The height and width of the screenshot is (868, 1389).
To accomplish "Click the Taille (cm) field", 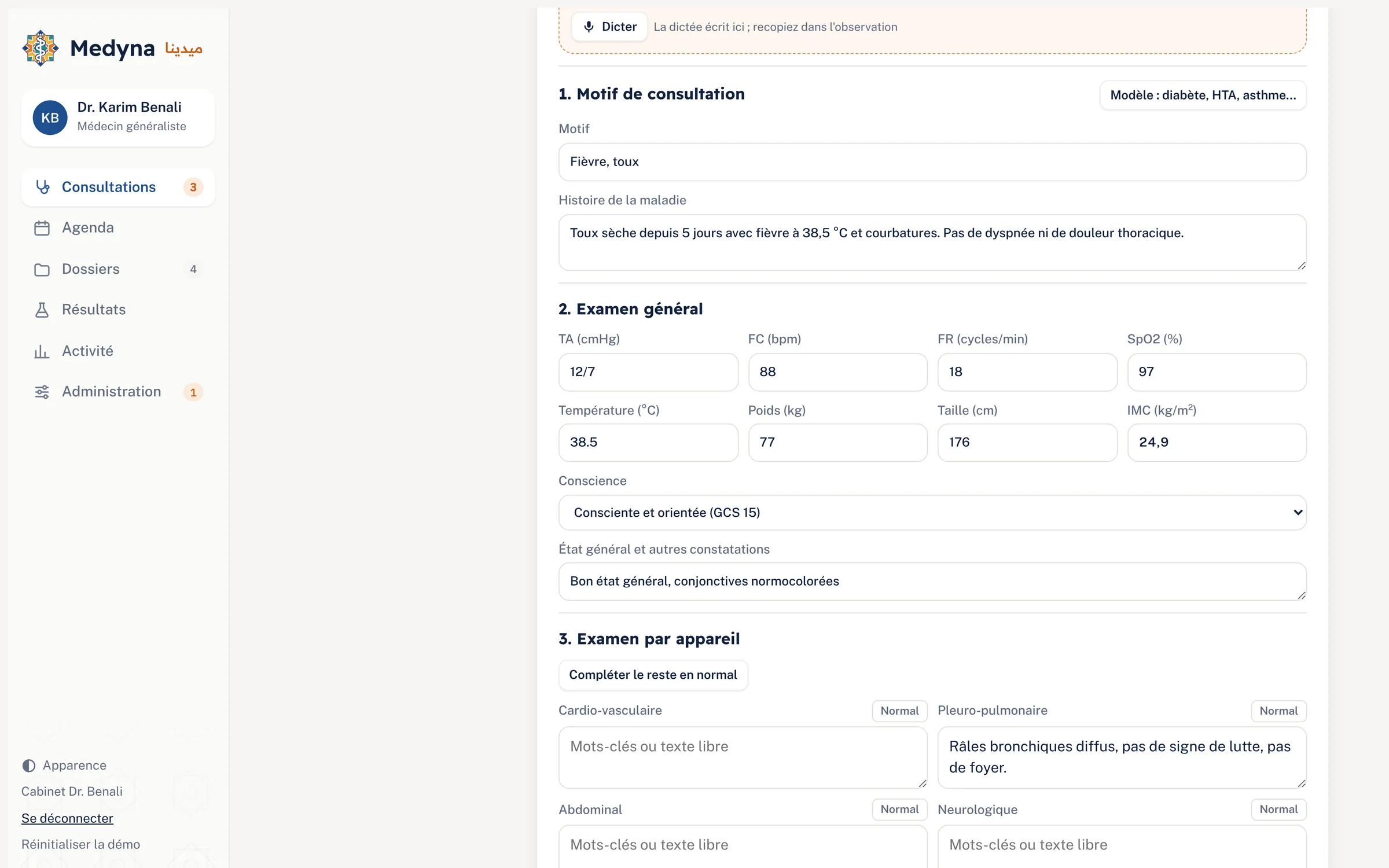I will click(1027, 443).
